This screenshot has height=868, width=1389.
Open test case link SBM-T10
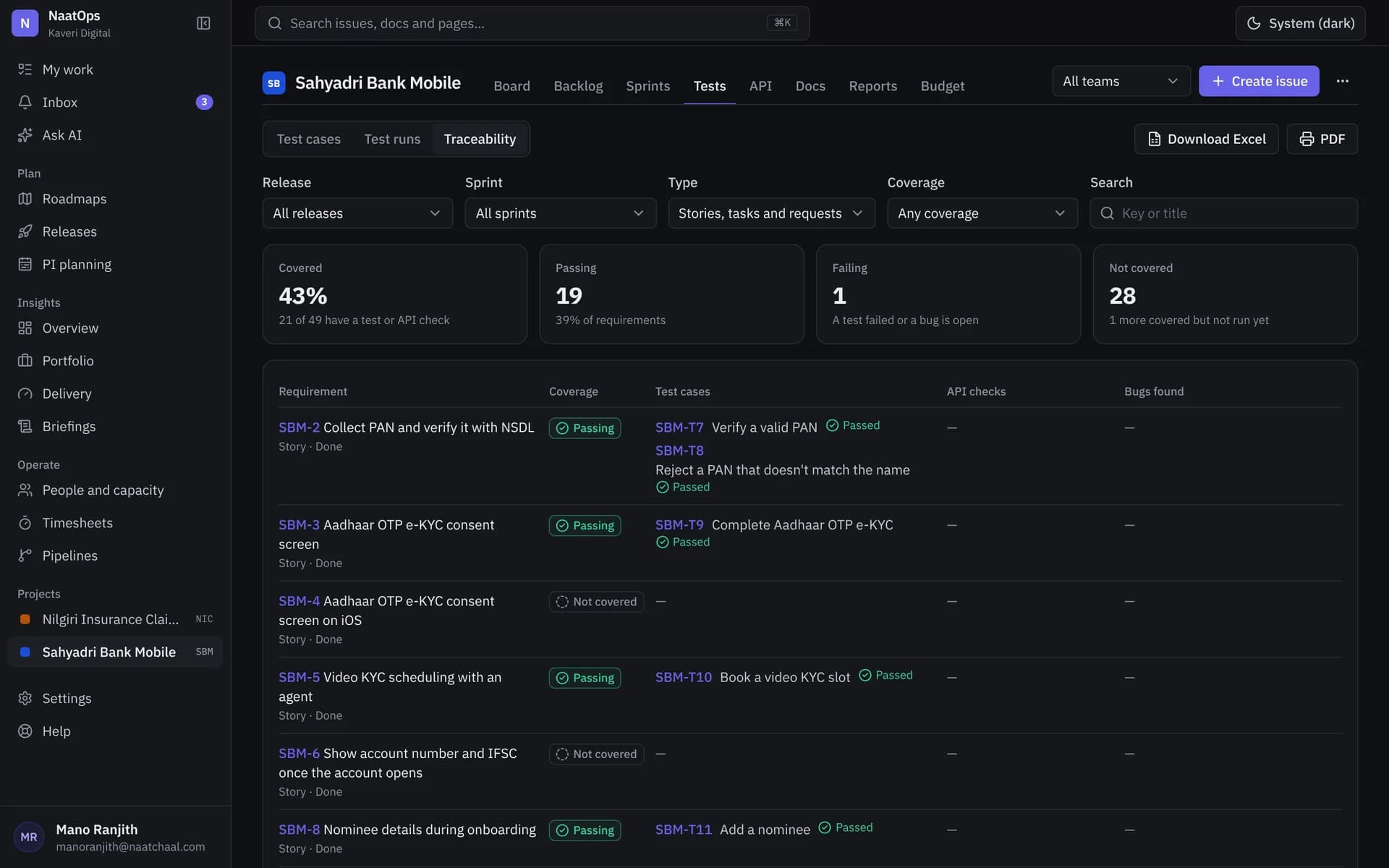point(683,677)
